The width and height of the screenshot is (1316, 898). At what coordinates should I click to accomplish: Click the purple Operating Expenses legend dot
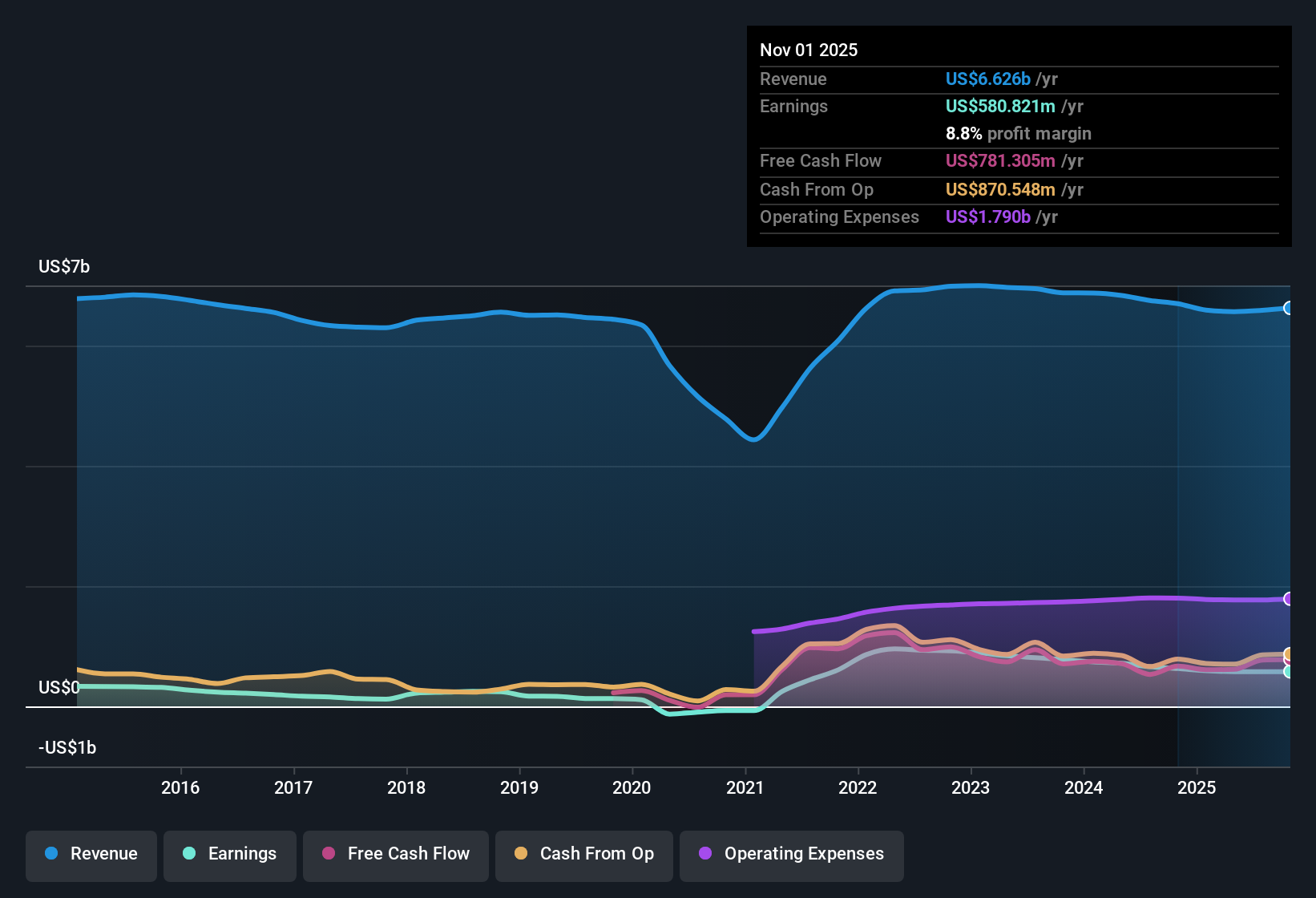coord(704,854)
